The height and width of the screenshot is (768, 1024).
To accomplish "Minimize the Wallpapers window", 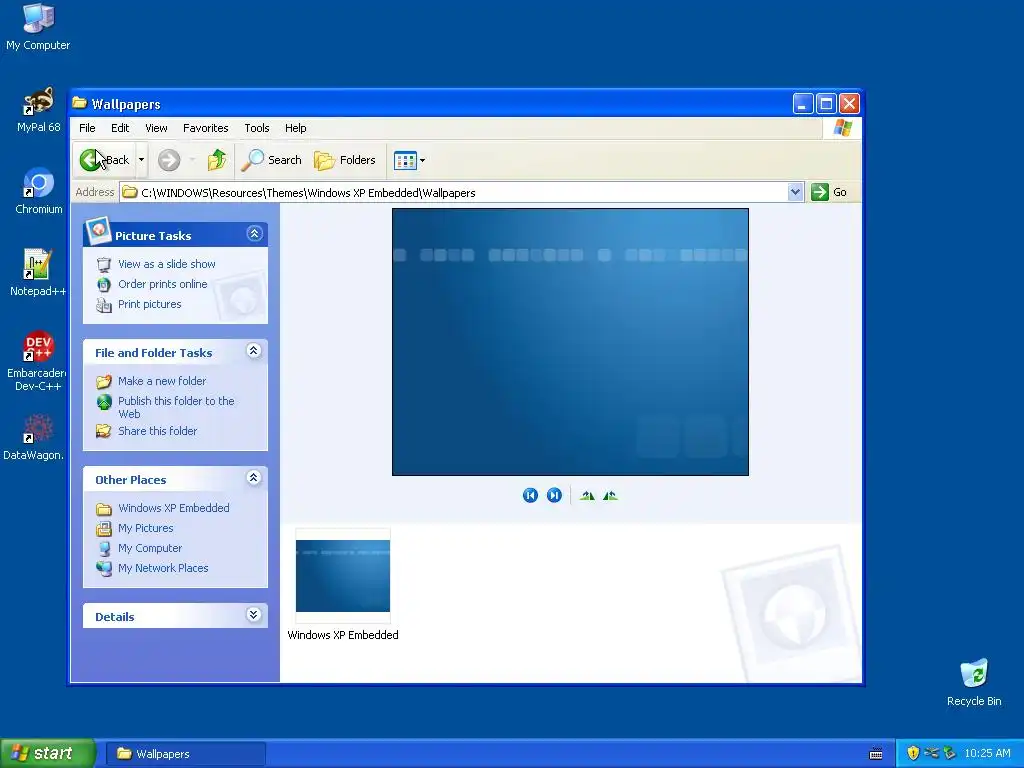I will [803, 103].
